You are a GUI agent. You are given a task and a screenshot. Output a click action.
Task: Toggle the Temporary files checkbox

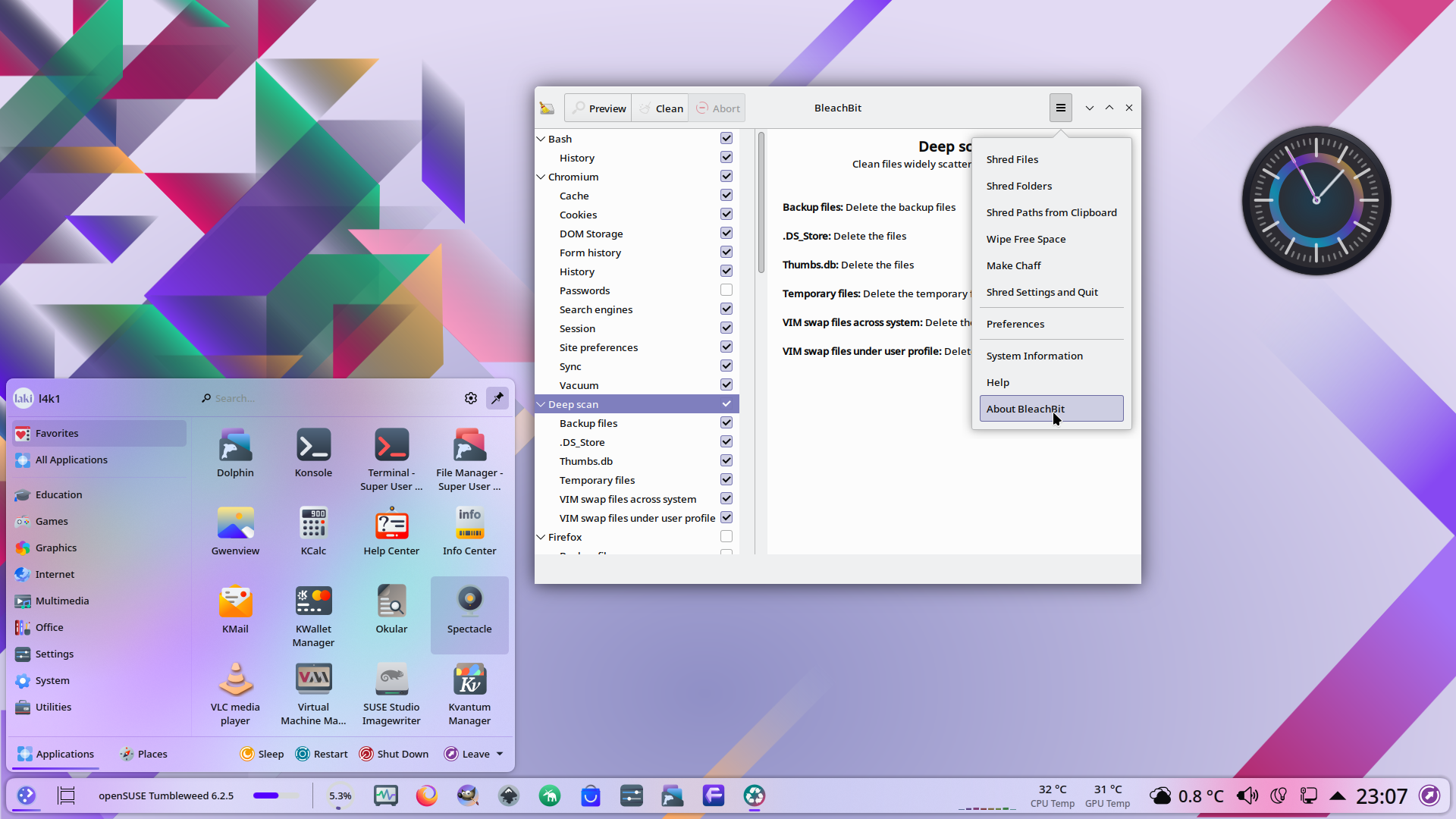click(726, 479)
